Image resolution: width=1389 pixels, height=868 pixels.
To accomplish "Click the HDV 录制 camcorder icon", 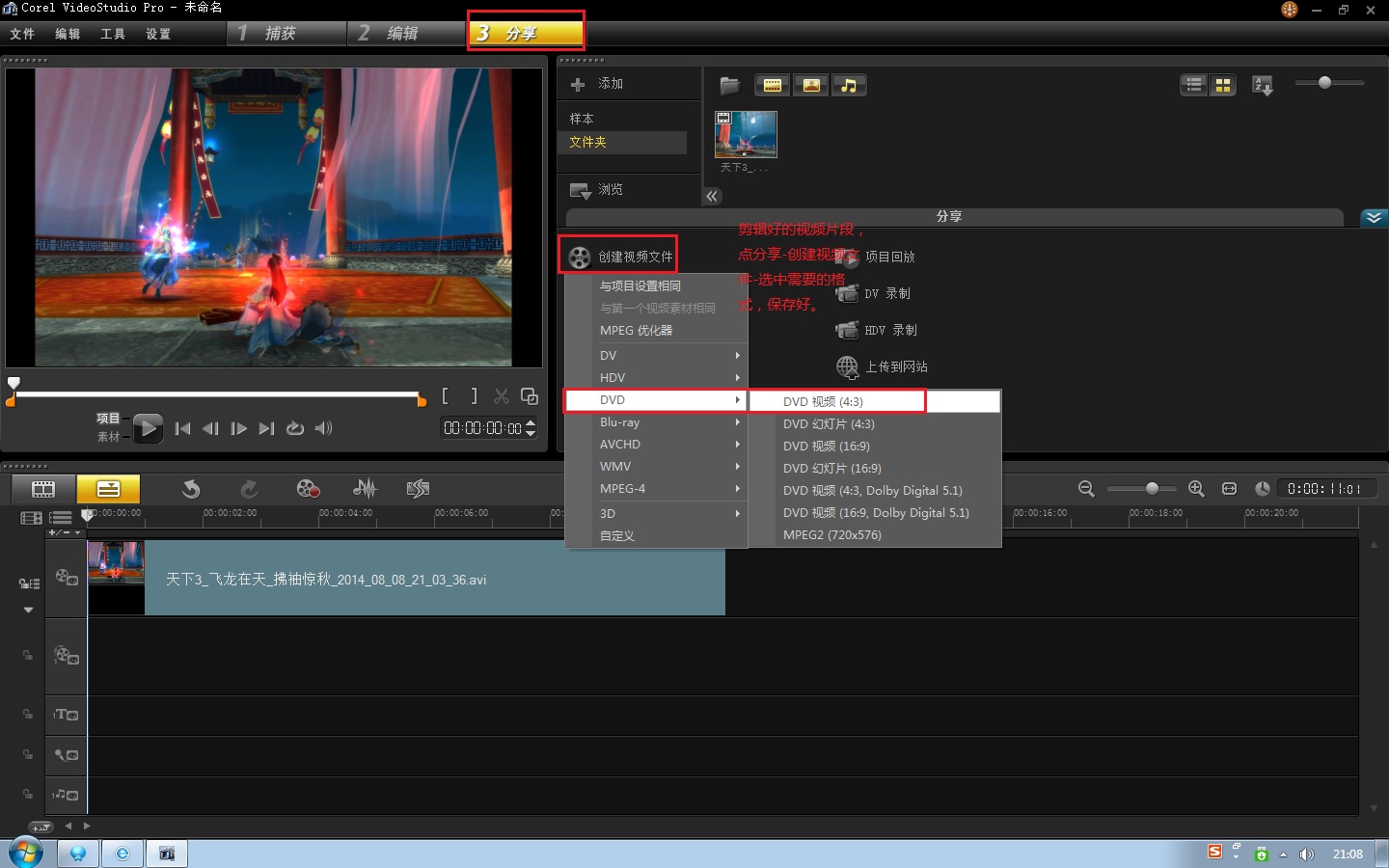I will 847,330.
